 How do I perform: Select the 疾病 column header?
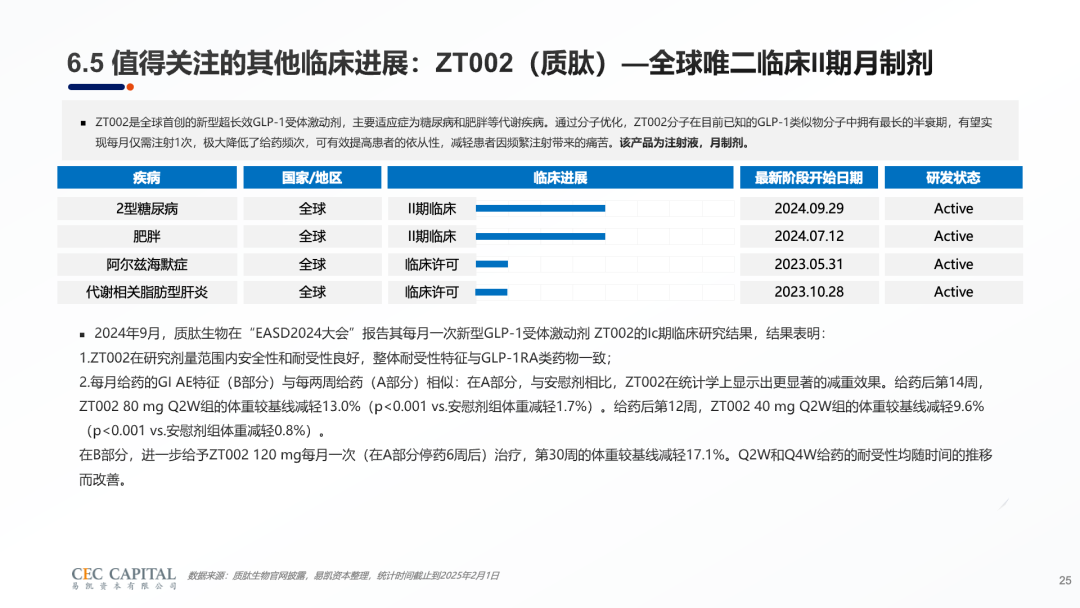[147, 178]
